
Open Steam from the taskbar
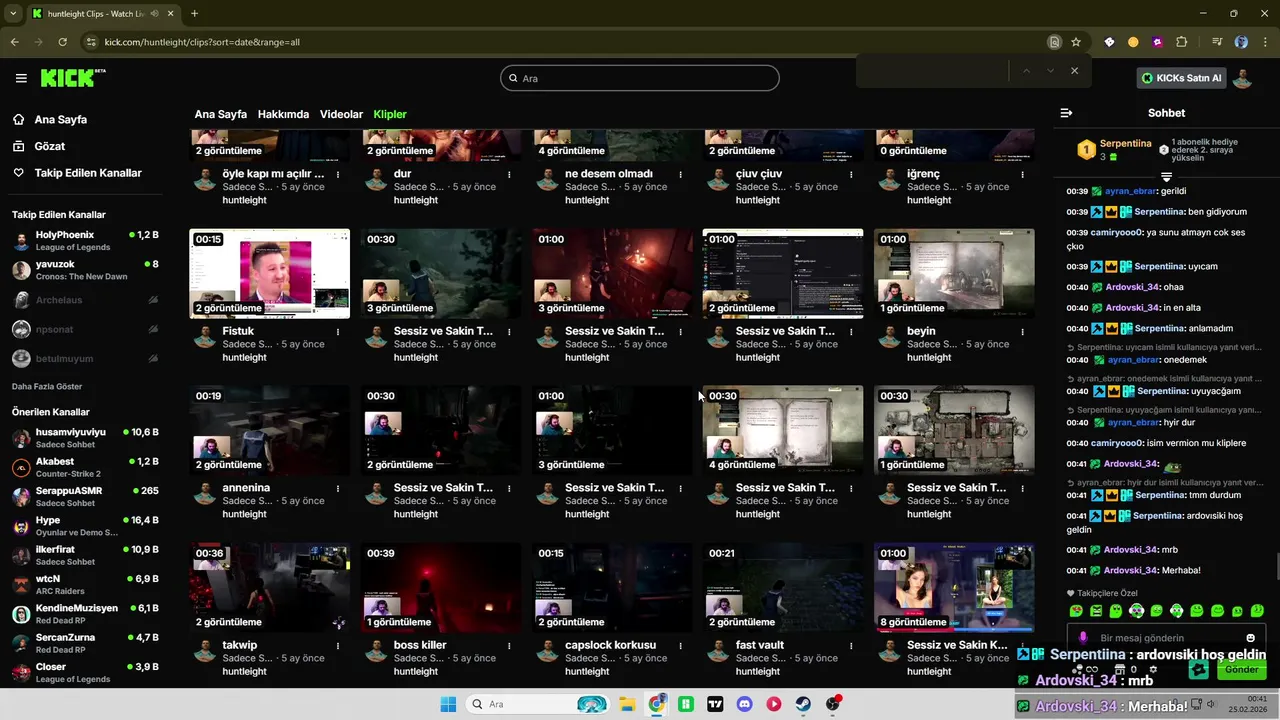pos(804,704)
